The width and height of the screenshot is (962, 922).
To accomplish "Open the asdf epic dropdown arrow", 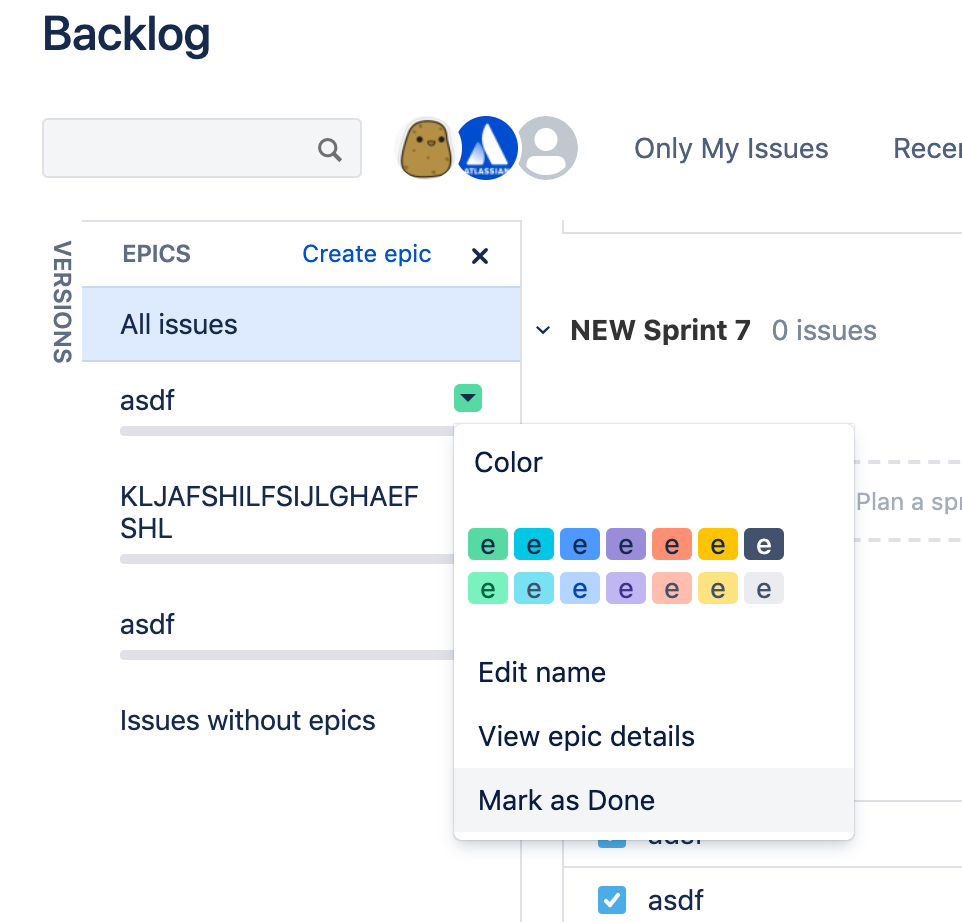I will tap(467, 398).
